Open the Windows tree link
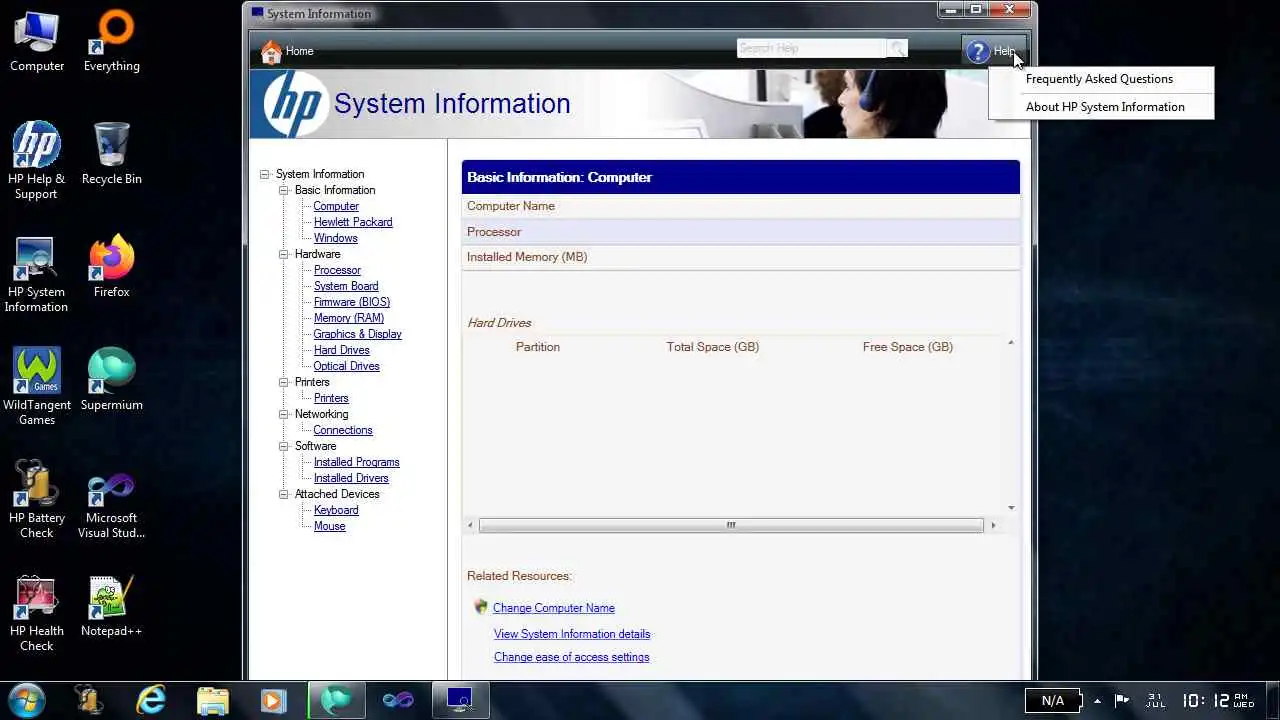 335,238
